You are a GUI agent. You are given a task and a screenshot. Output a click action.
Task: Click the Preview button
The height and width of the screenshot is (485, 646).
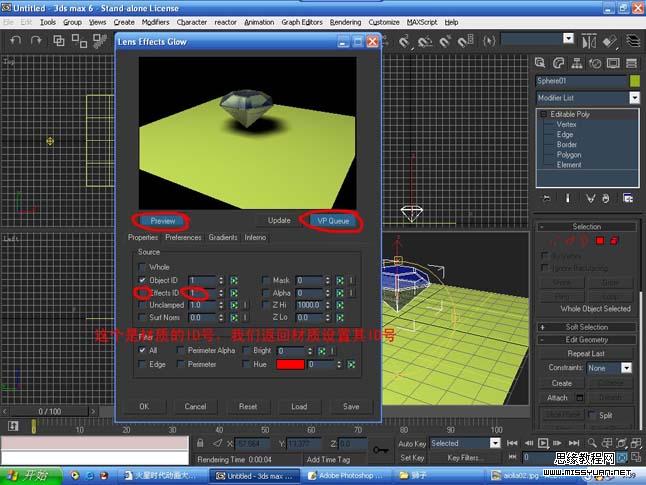coord(162,221)
